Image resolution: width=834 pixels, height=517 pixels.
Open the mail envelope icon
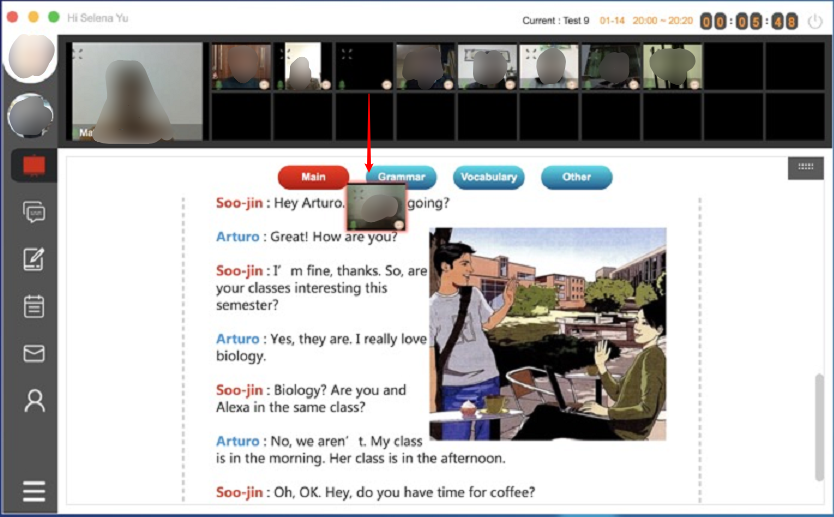pyautogui.click(x=34, y=353)
